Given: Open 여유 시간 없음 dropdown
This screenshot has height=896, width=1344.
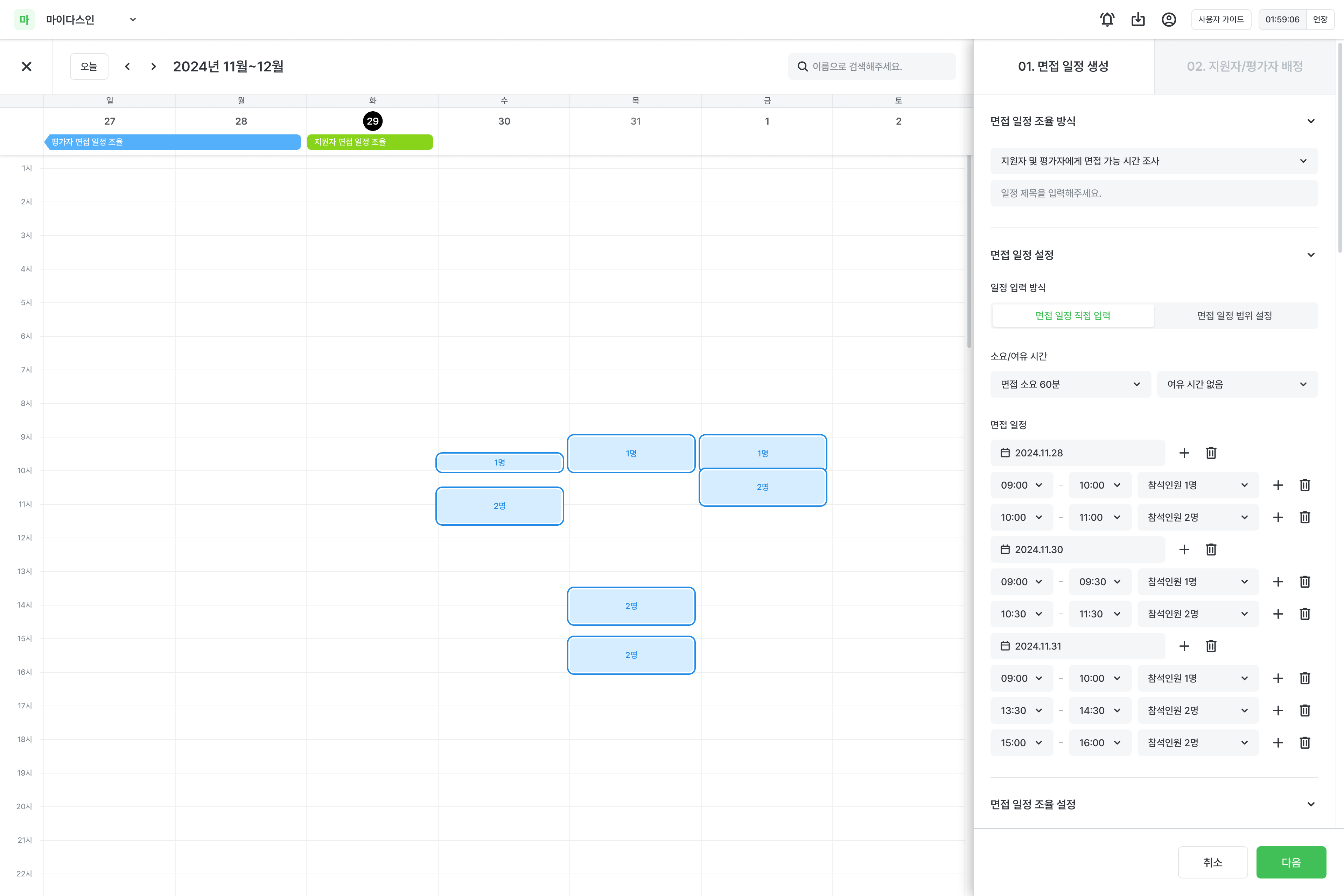Looking at the screenshot, I should [1237, 384].
